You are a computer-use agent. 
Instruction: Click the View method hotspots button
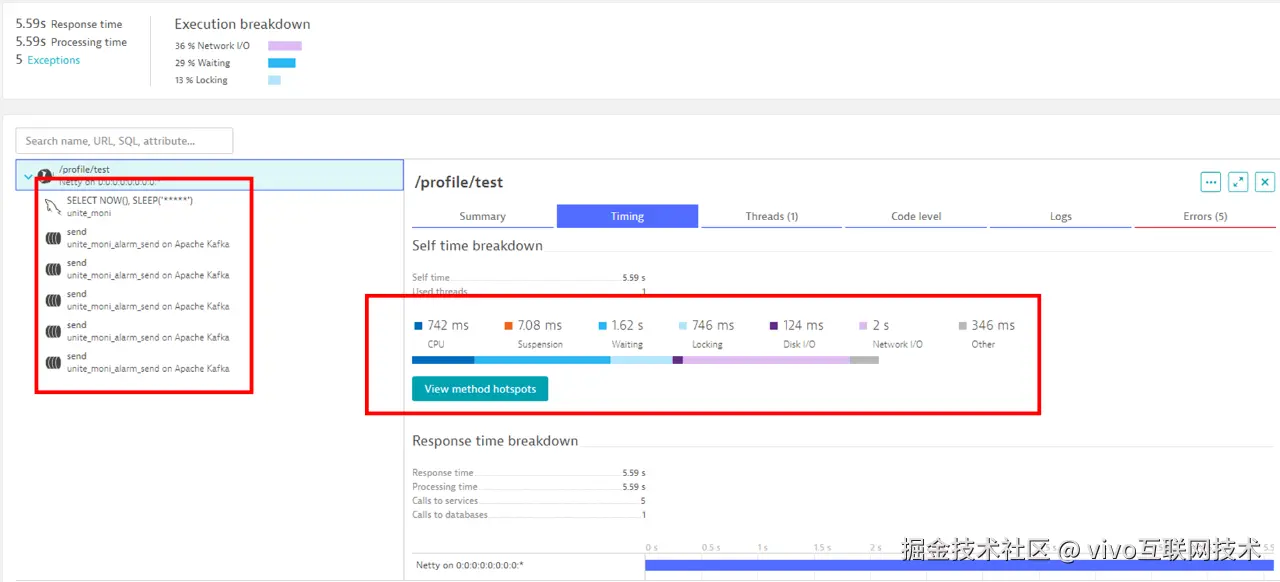(480, 389)
